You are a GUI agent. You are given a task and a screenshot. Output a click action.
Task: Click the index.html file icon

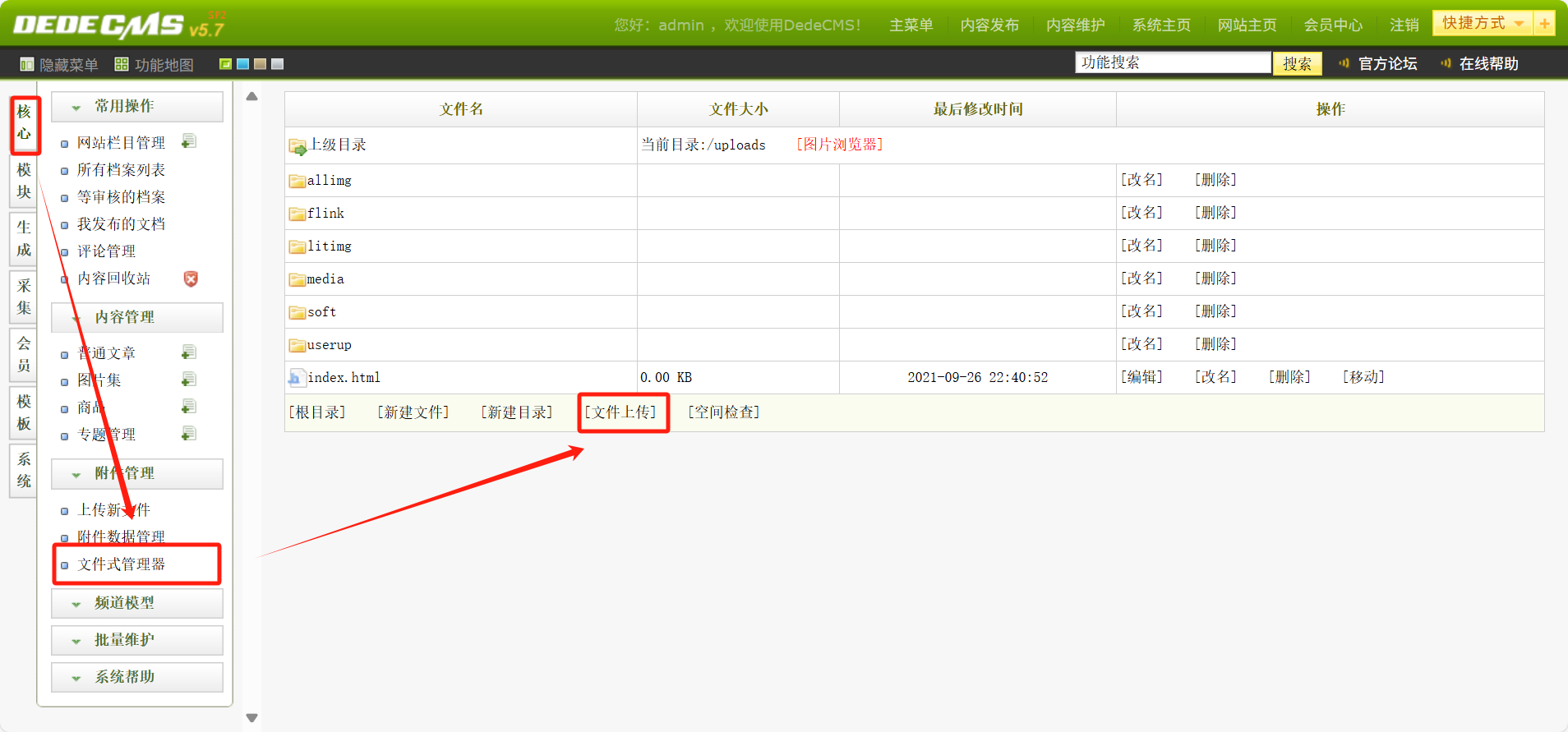pos(296,378)
